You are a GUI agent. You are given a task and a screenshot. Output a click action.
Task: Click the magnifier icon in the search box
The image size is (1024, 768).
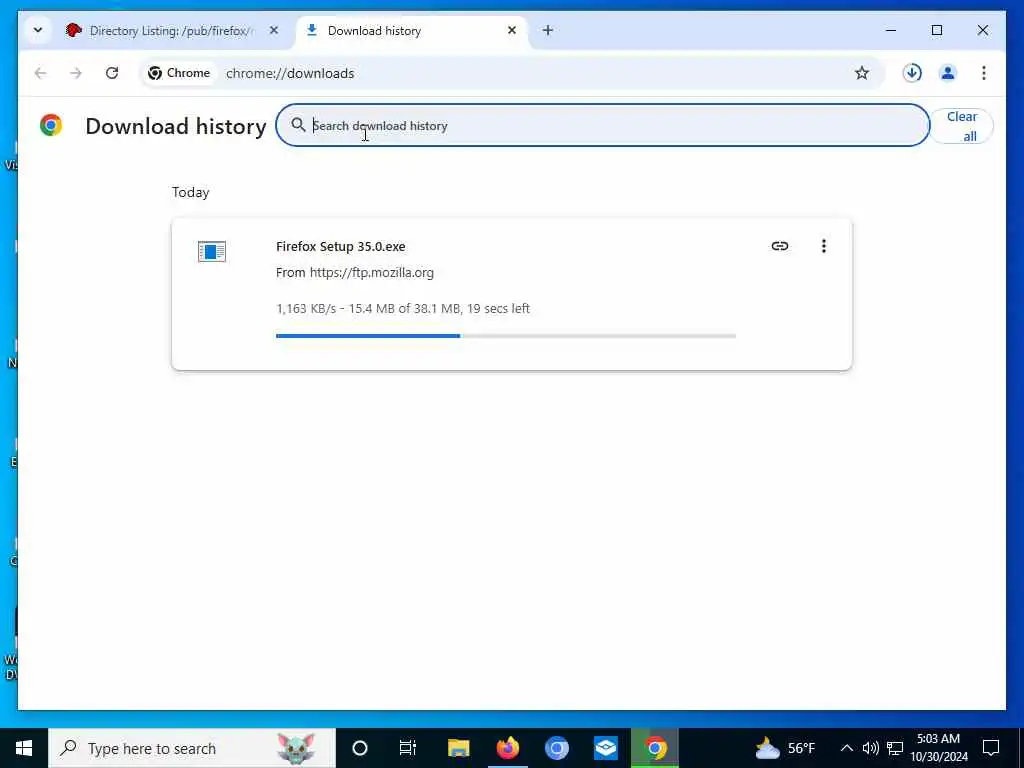(298, 125)
